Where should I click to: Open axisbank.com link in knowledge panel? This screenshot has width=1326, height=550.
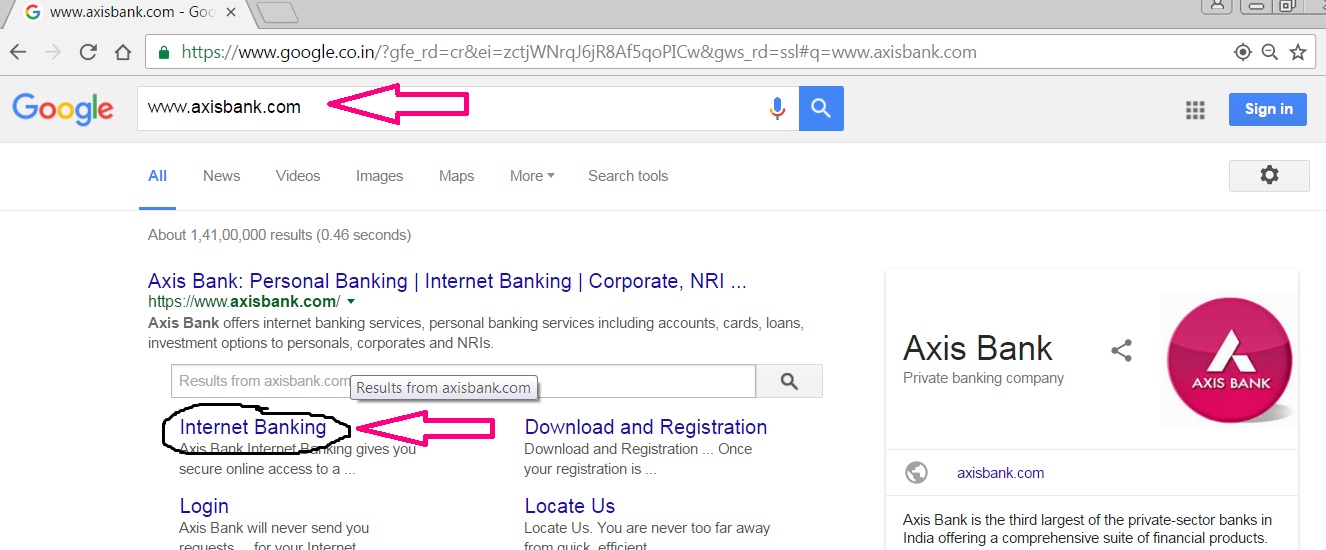pos(1000,473)
